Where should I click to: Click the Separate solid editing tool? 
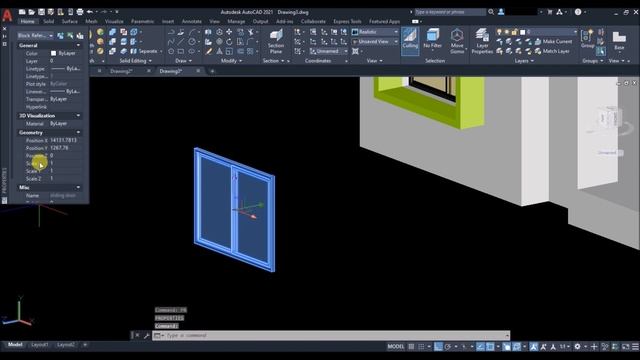tap(144, 51)
